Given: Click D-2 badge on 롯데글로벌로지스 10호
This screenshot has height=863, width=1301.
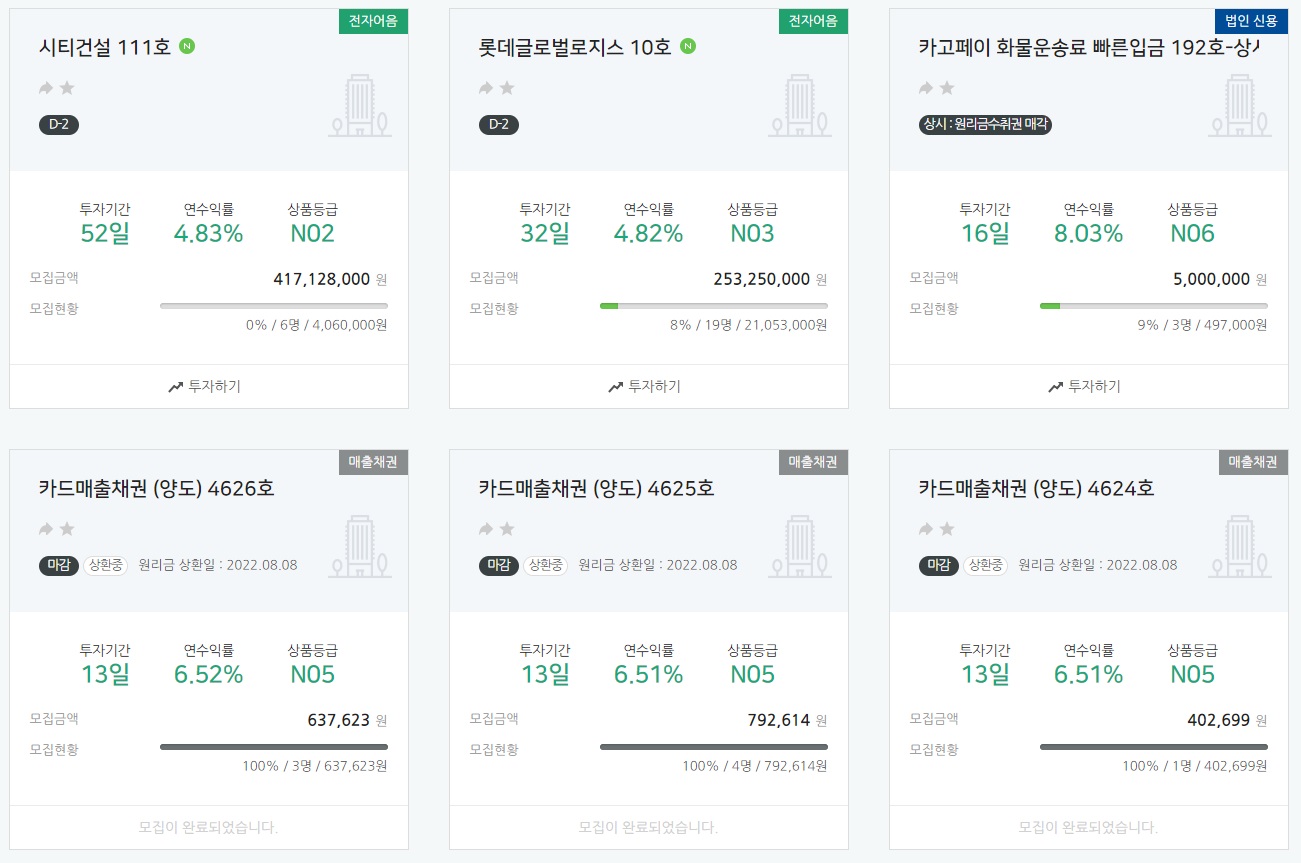Looking at the screenshot, I should pos(499,125).
